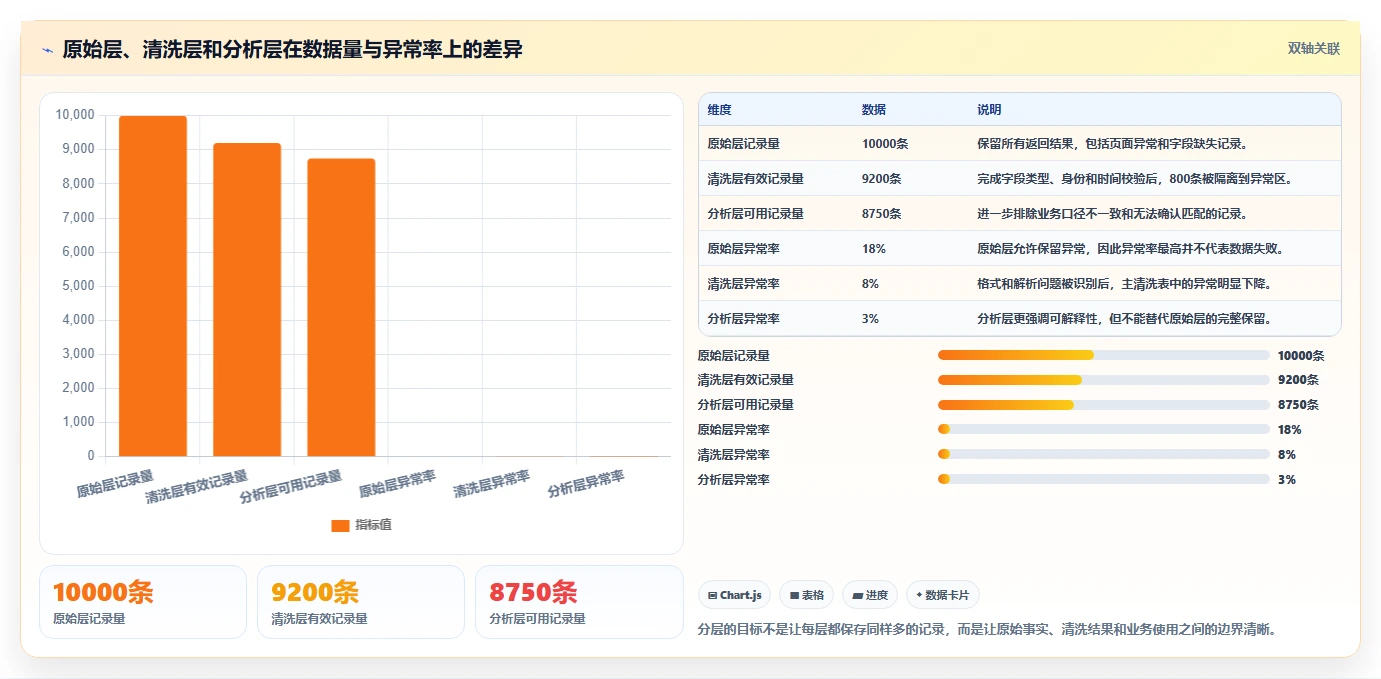
Task: Click the 双轴关联 label in header
Action: [1313, 48]
